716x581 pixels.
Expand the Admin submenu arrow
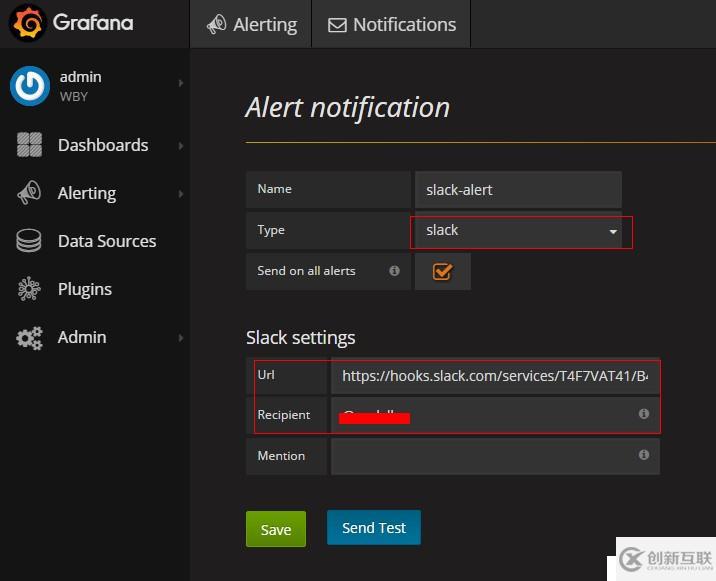pyautogui.click(x=181, y=338)
